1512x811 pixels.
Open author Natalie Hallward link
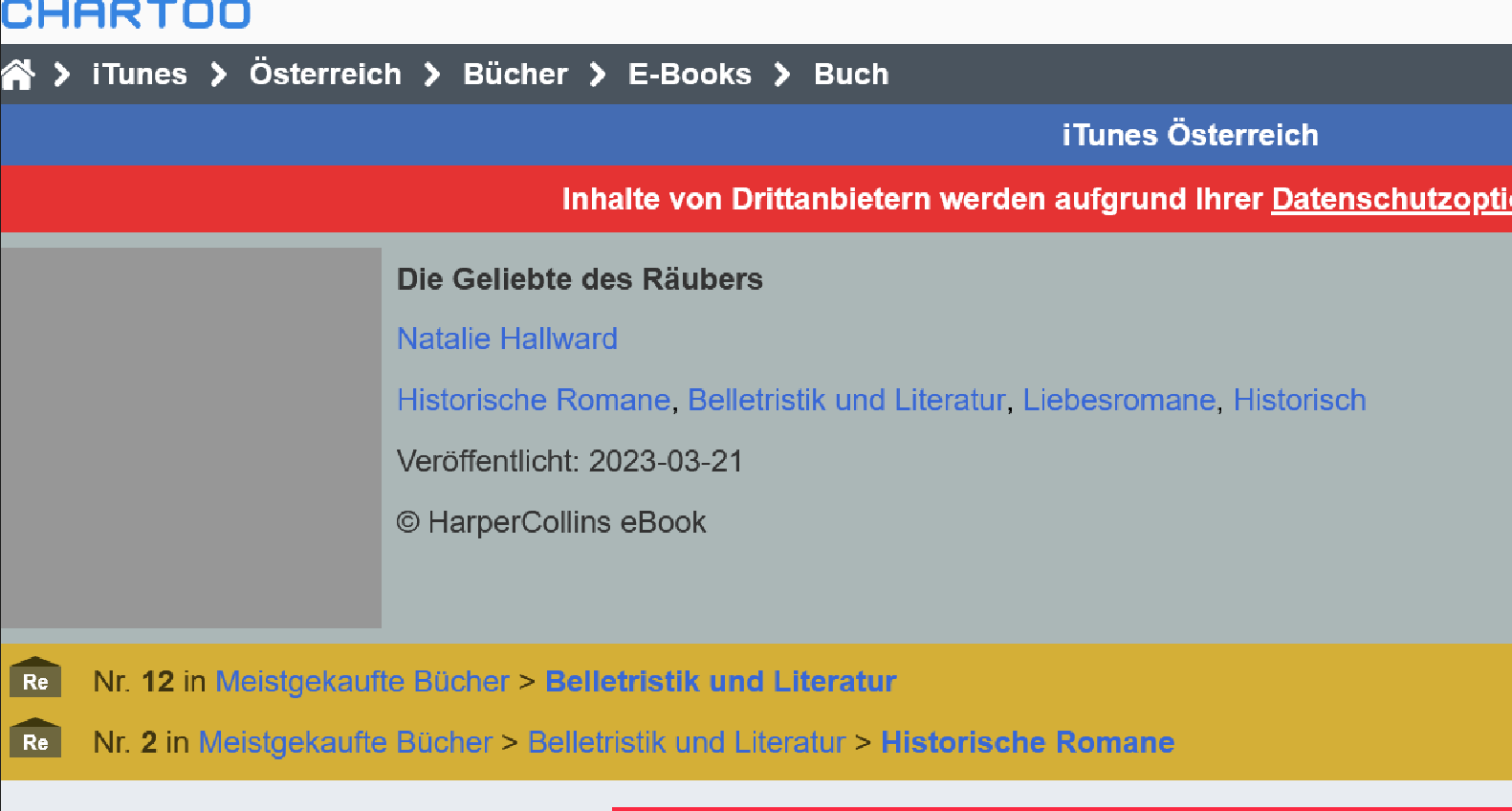click(507, 339)
